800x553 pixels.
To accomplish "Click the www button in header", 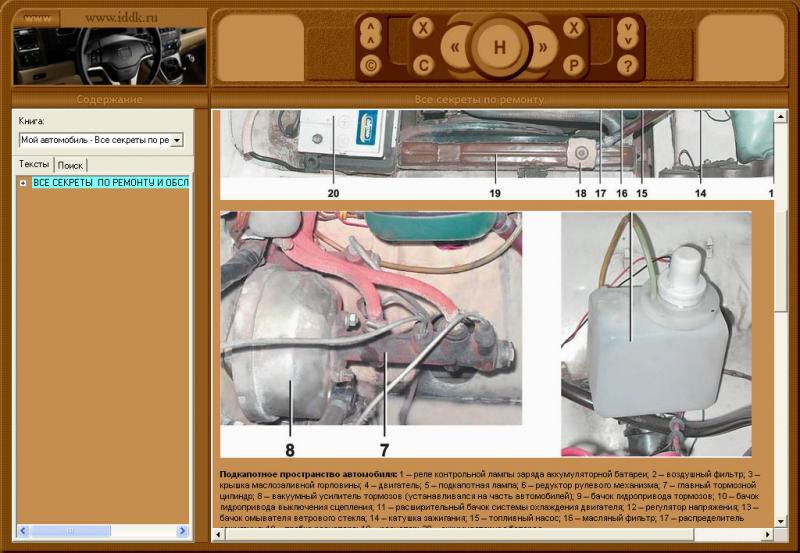I will (38, 18).
